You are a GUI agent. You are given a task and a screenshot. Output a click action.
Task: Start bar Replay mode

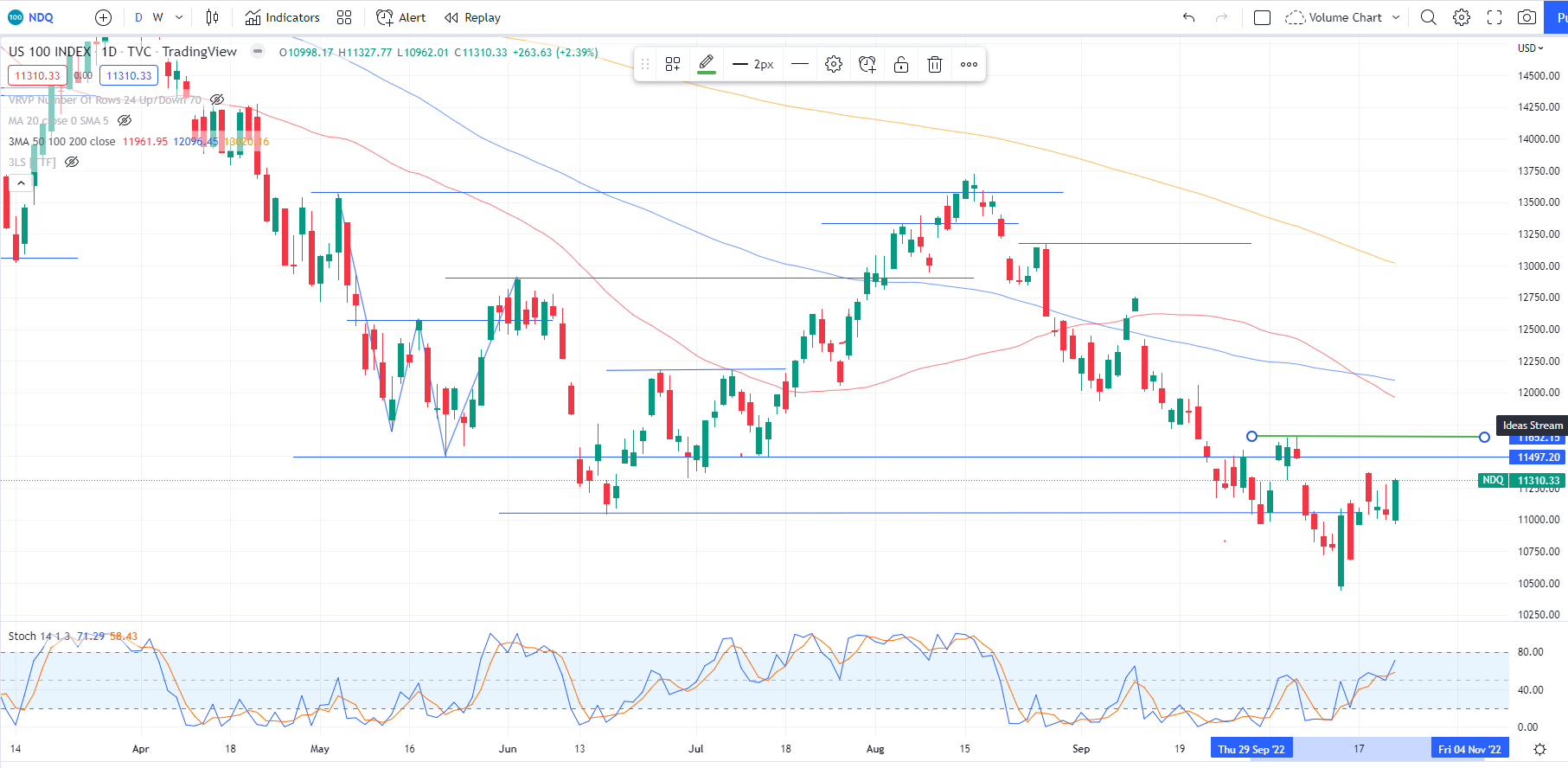pos(473,17)
